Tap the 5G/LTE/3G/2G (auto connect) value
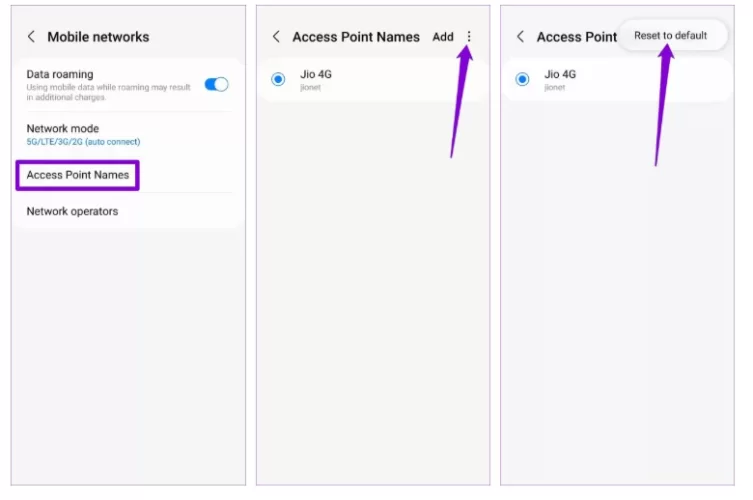753x500 pixels. point(84,142)
